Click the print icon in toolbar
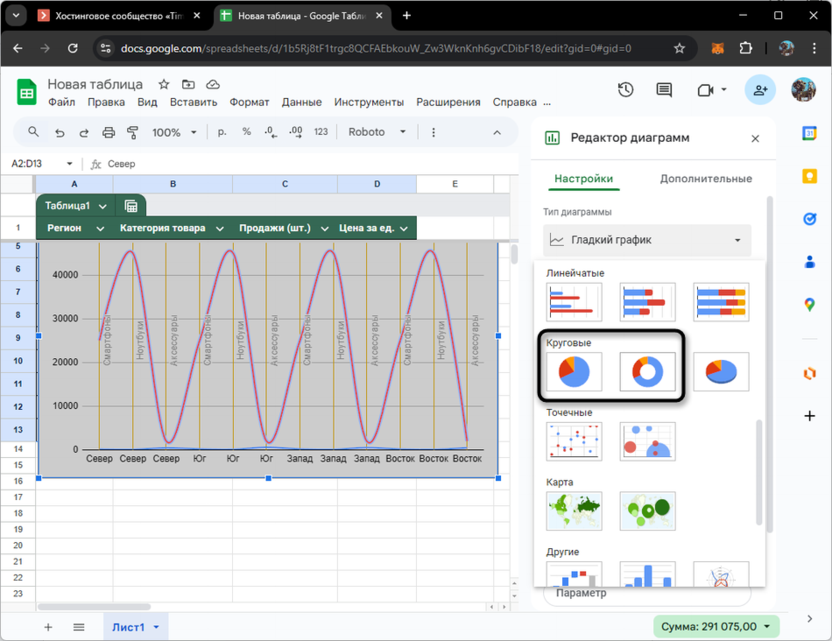832x641 pixels. tap(108, 132)
